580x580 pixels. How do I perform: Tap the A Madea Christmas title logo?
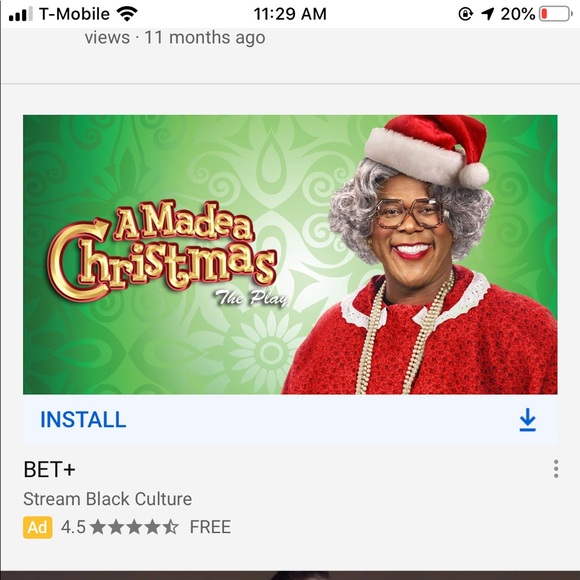click(163, 252)
